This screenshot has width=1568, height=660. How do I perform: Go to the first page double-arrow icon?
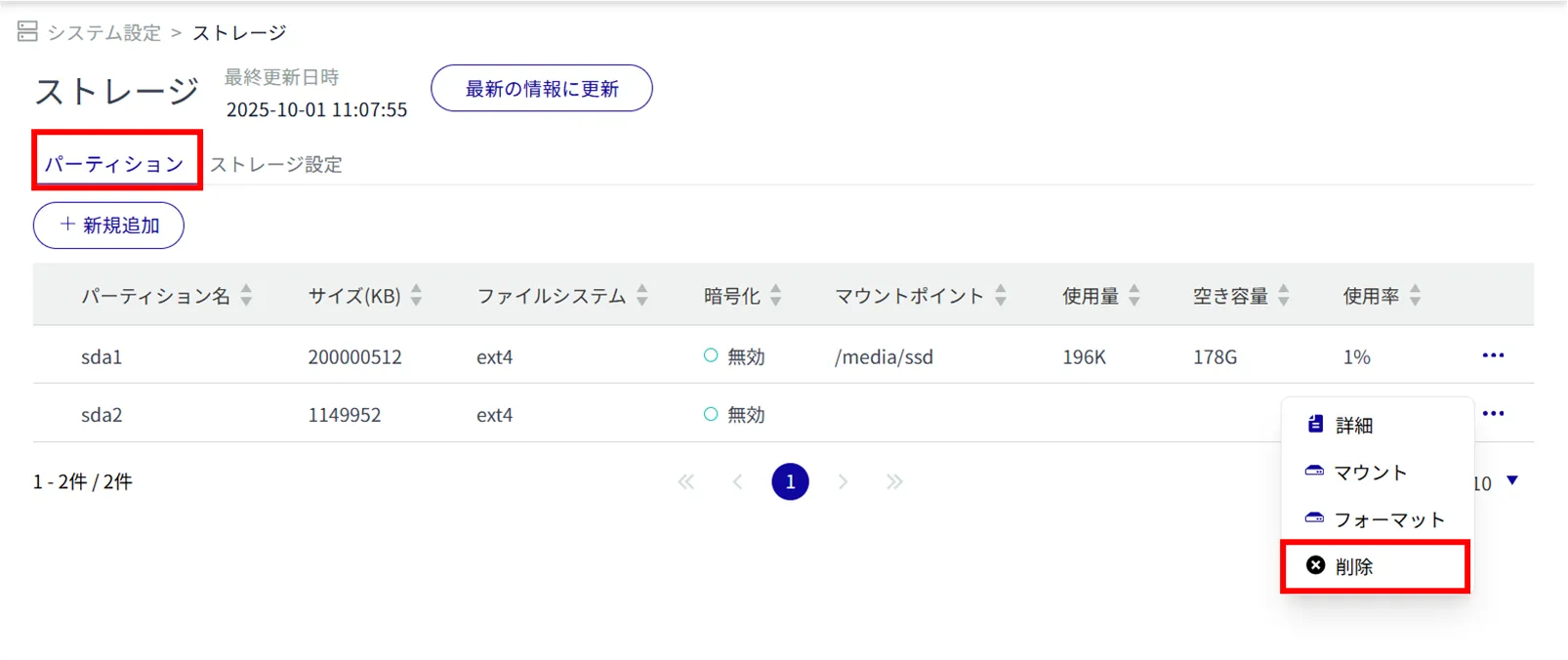click(x=686, y=481)
